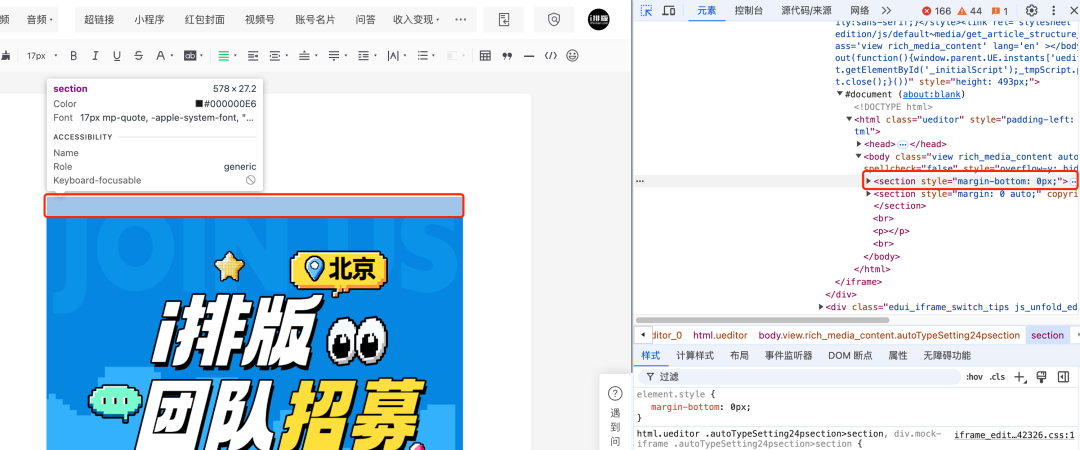Toggle :hov element state panel
Screen dimensions: 1080x450
point(974,377)
